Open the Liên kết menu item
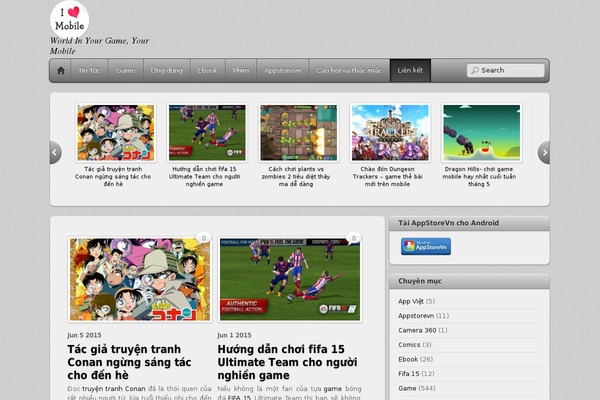The image size is (600, 400). click(x=410, y=70)
